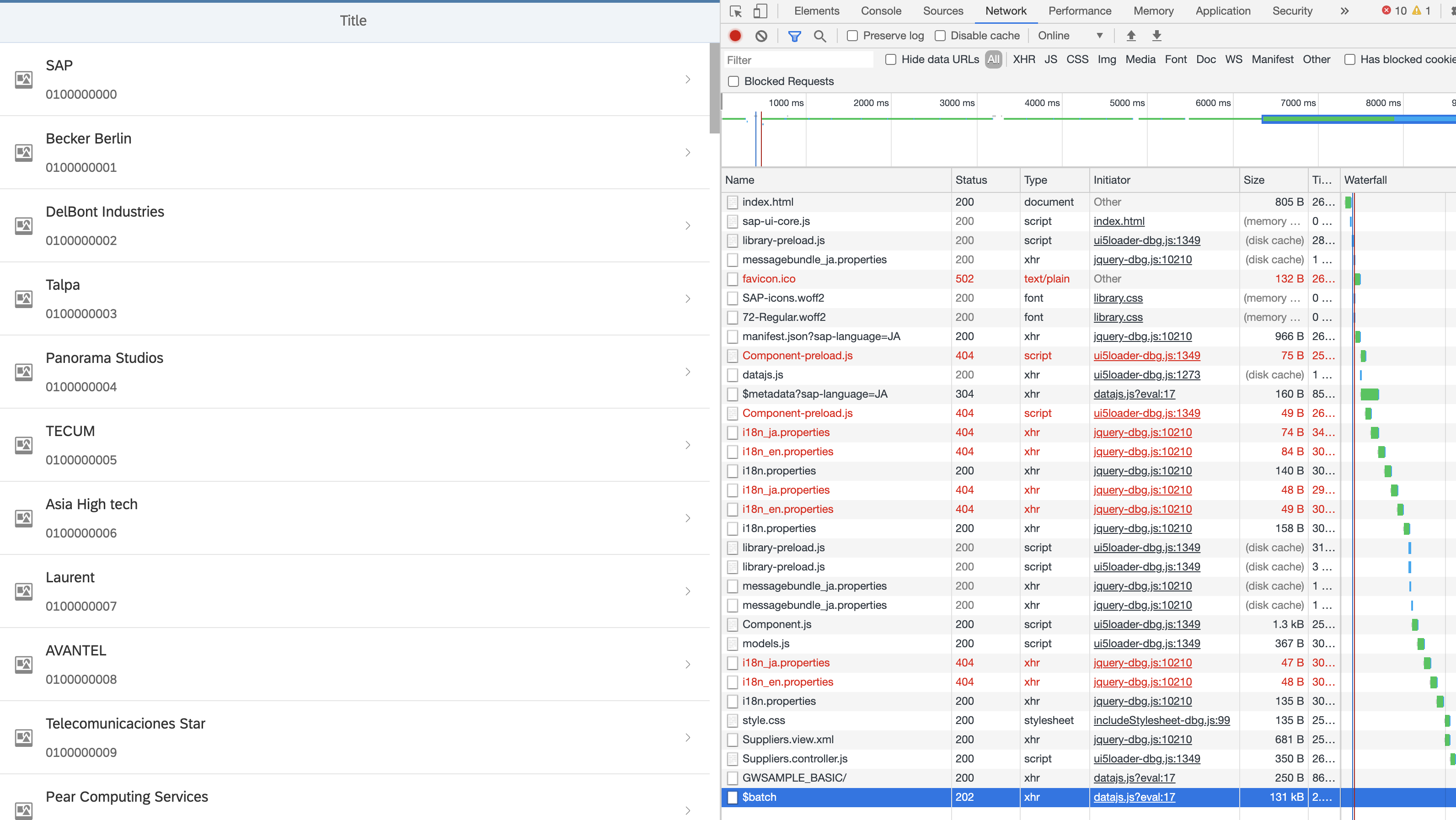Expand the SAP supplier entry
This screenshot has width=1456, height=820.
pos(687,79)
